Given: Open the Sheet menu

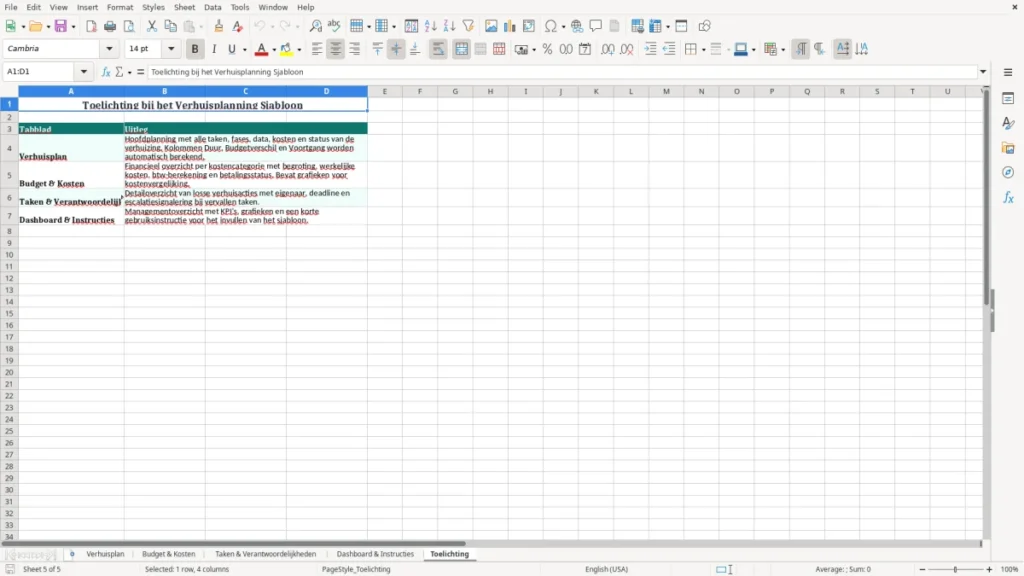Looking at the screenshot, I should click(x=184, y=7).
